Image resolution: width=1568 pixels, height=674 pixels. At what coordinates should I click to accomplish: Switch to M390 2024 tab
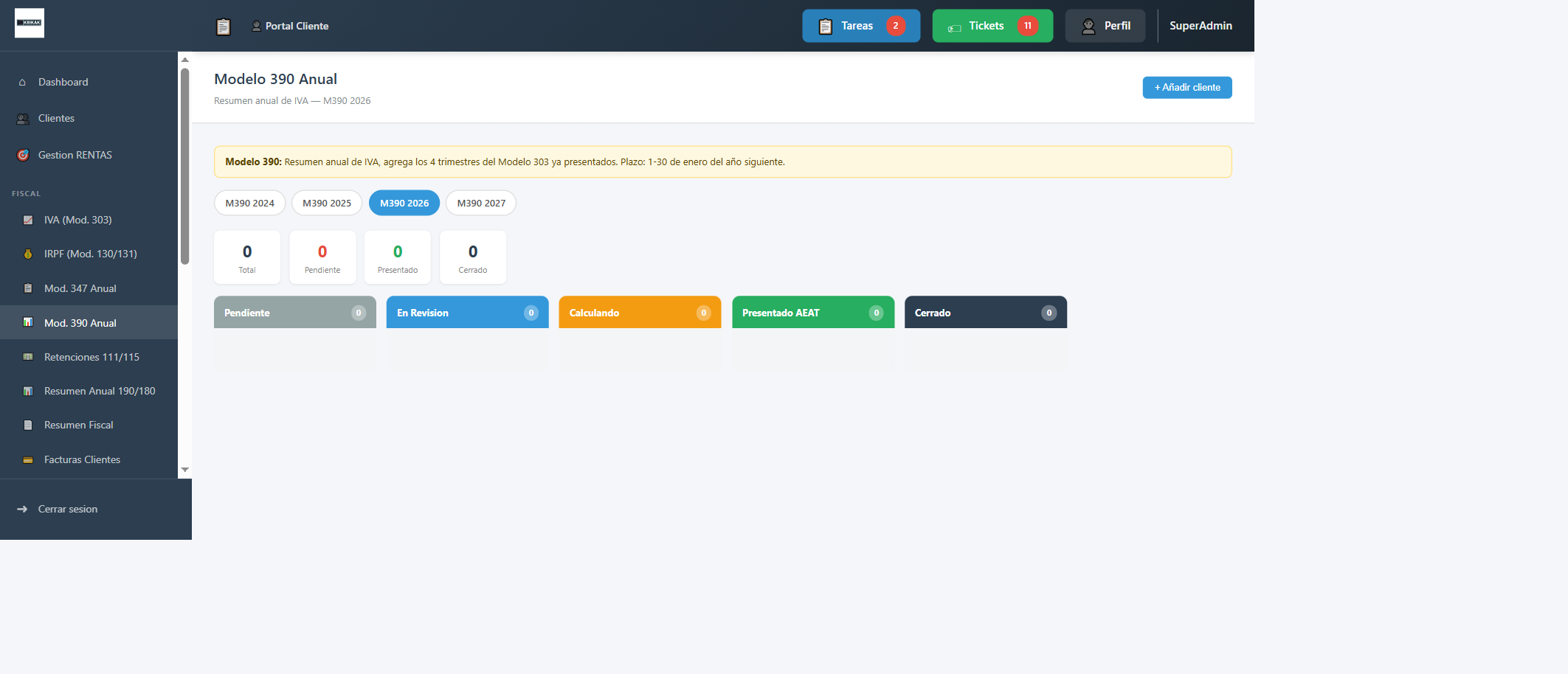pyautogui.click(x=249, y=203)
